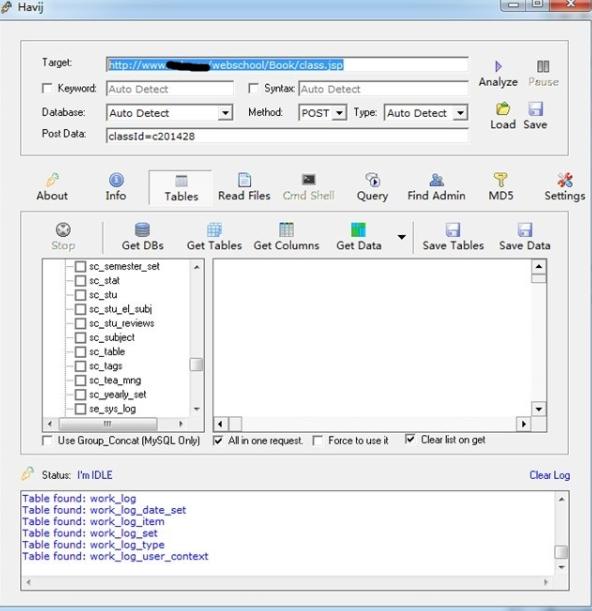592x611 pixels.
Task: Click the Get Tables grid icon
Action: click(x=214, y=230)
